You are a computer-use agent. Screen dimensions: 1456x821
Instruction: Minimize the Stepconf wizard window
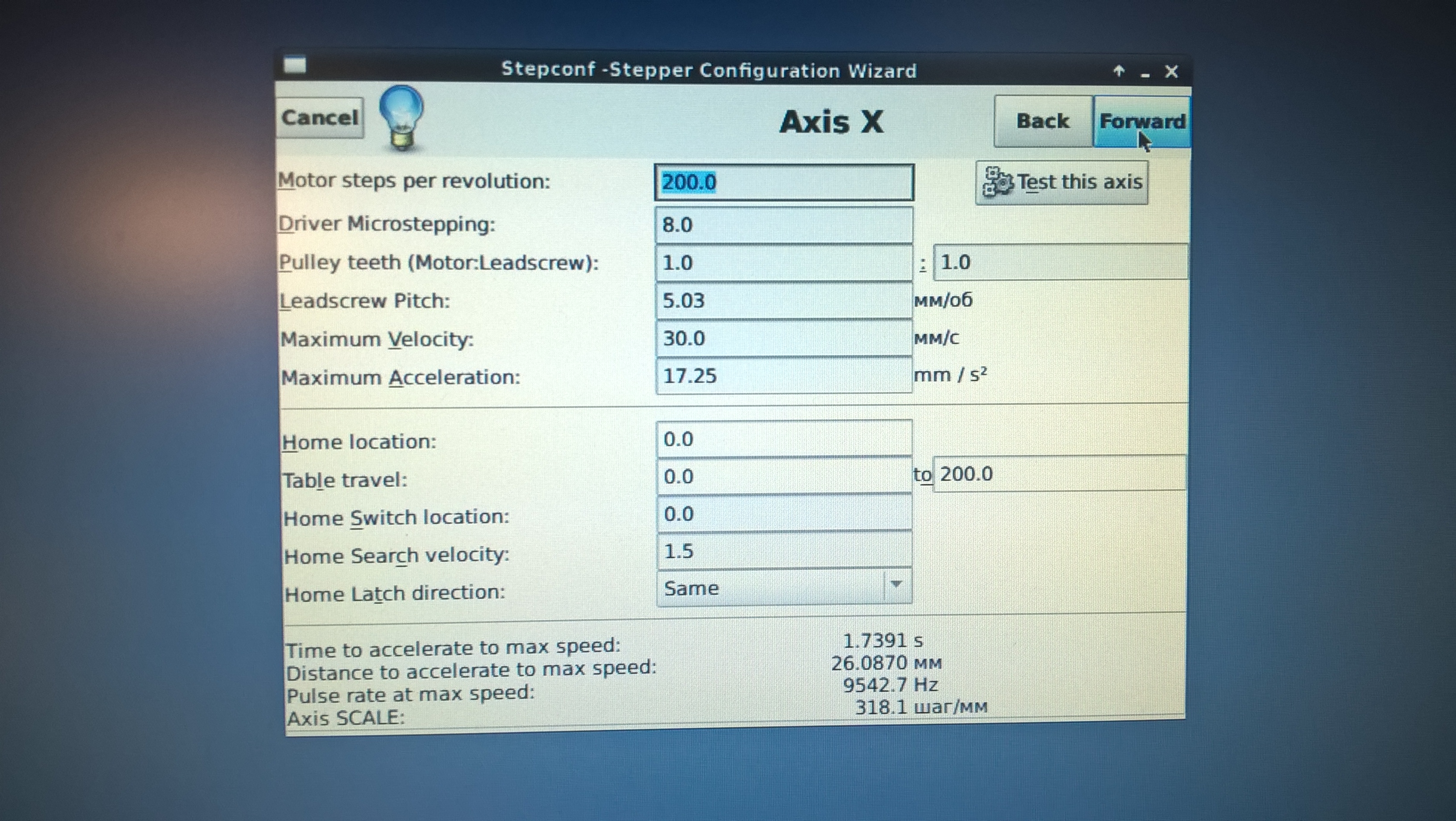pos(1145,74)
